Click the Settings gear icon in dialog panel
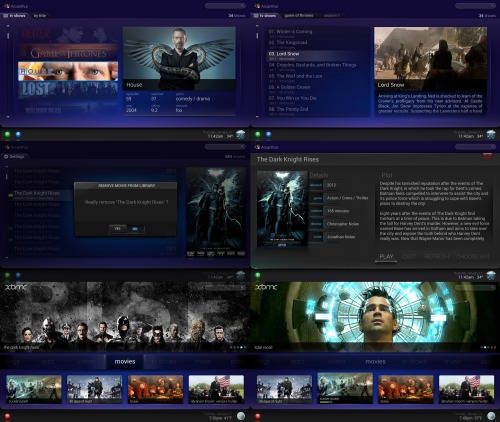Screen dimensions: 500x422 pos(6,156)
